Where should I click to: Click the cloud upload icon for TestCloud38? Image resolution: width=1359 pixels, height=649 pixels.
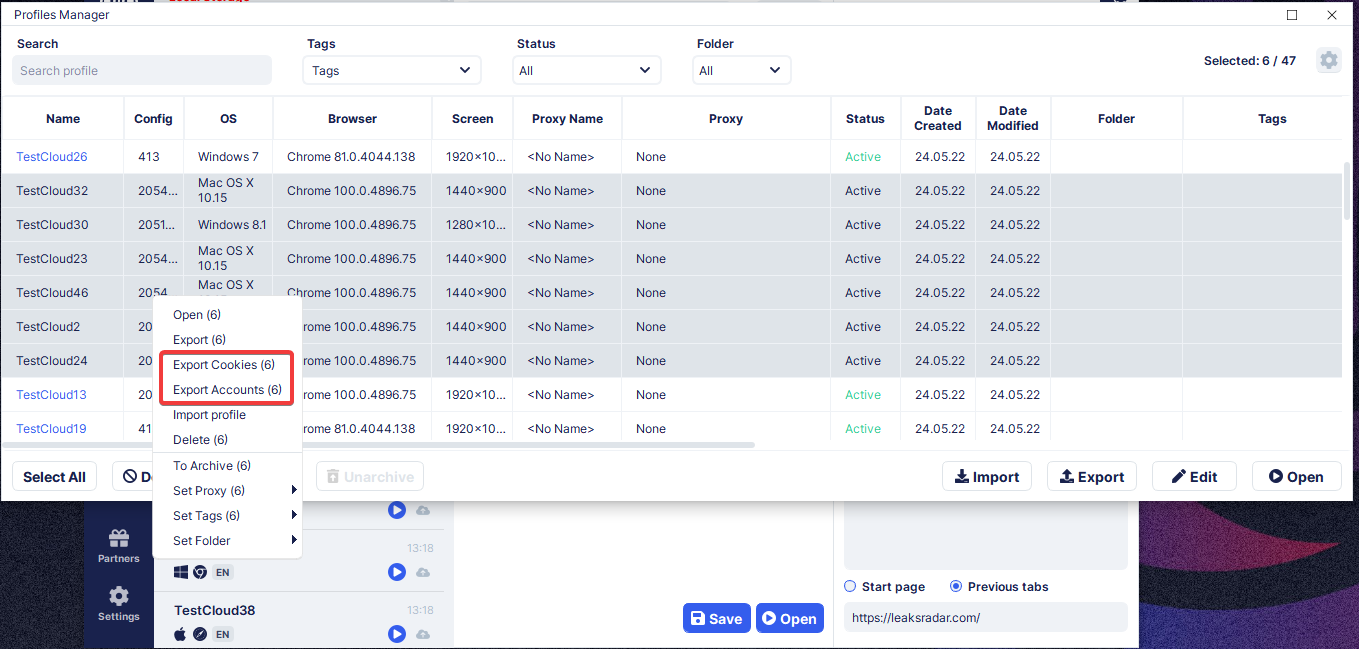(423, 633)
